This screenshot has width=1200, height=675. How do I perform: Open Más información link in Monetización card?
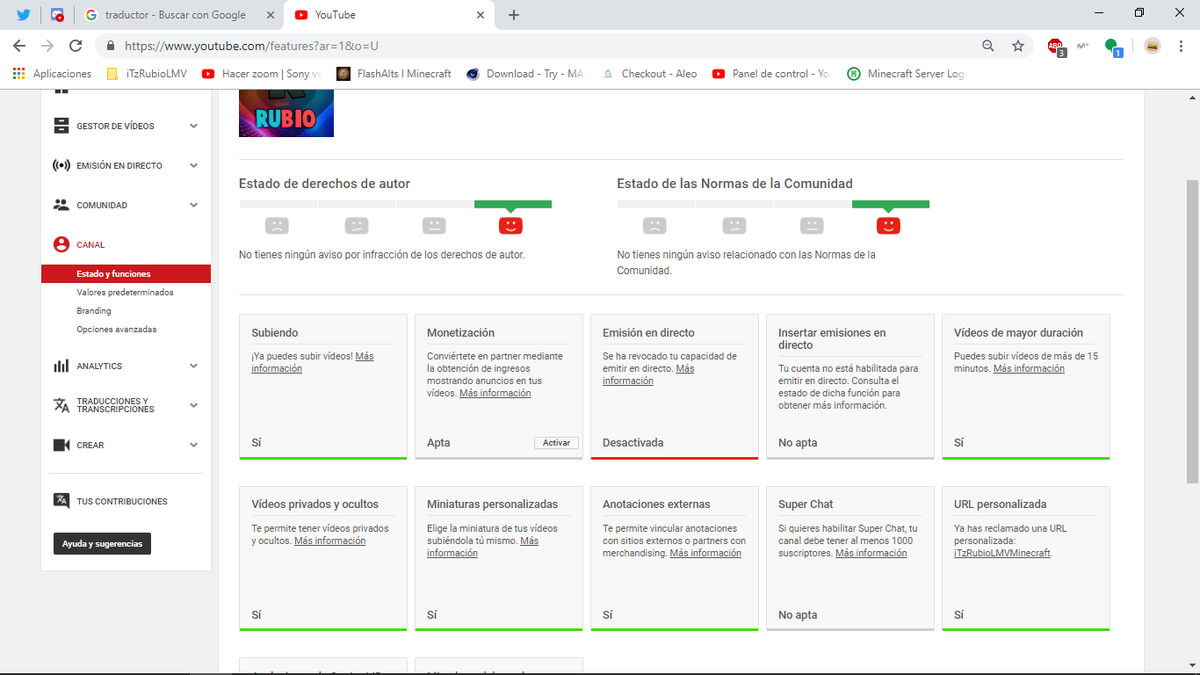click(495, 393)
